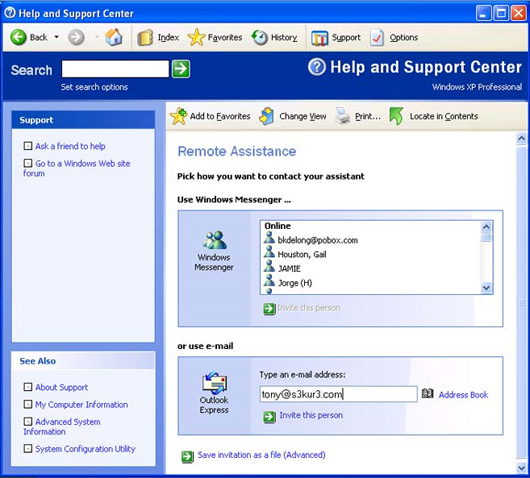Viewport: 530px width, 478px height.
Task: Select contact bkdelong@pobox.com
Action: pos(318,240)
